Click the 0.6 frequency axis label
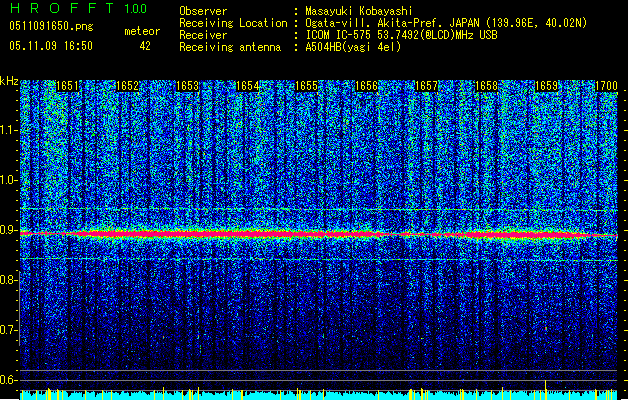Viewport: 629px width, 400px height. (8, 380)
